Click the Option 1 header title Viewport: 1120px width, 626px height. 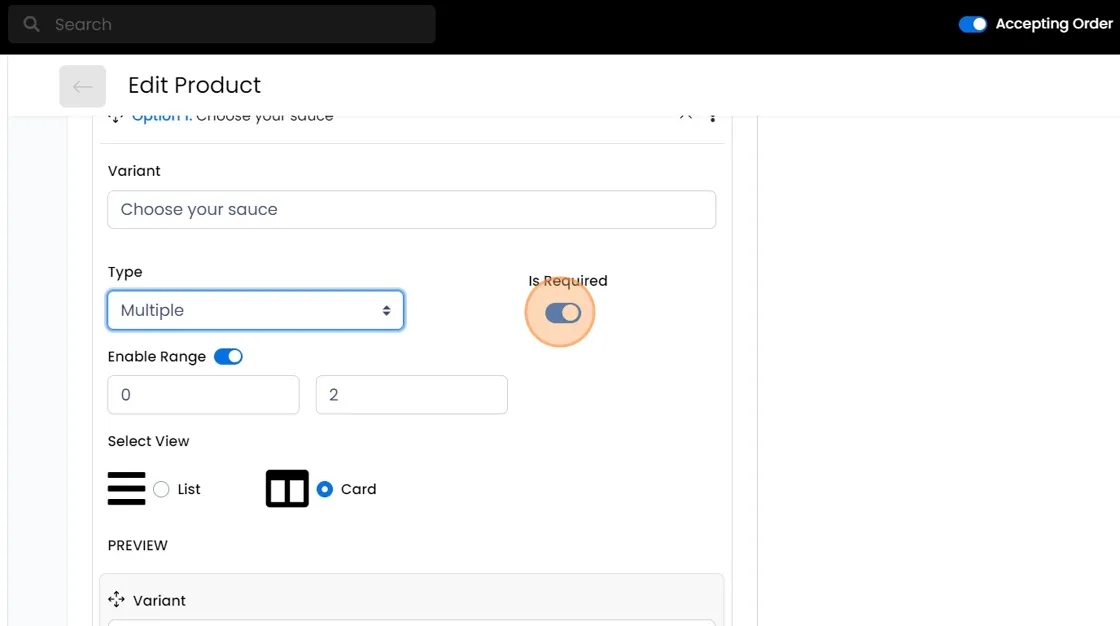[x=232, y=118]
